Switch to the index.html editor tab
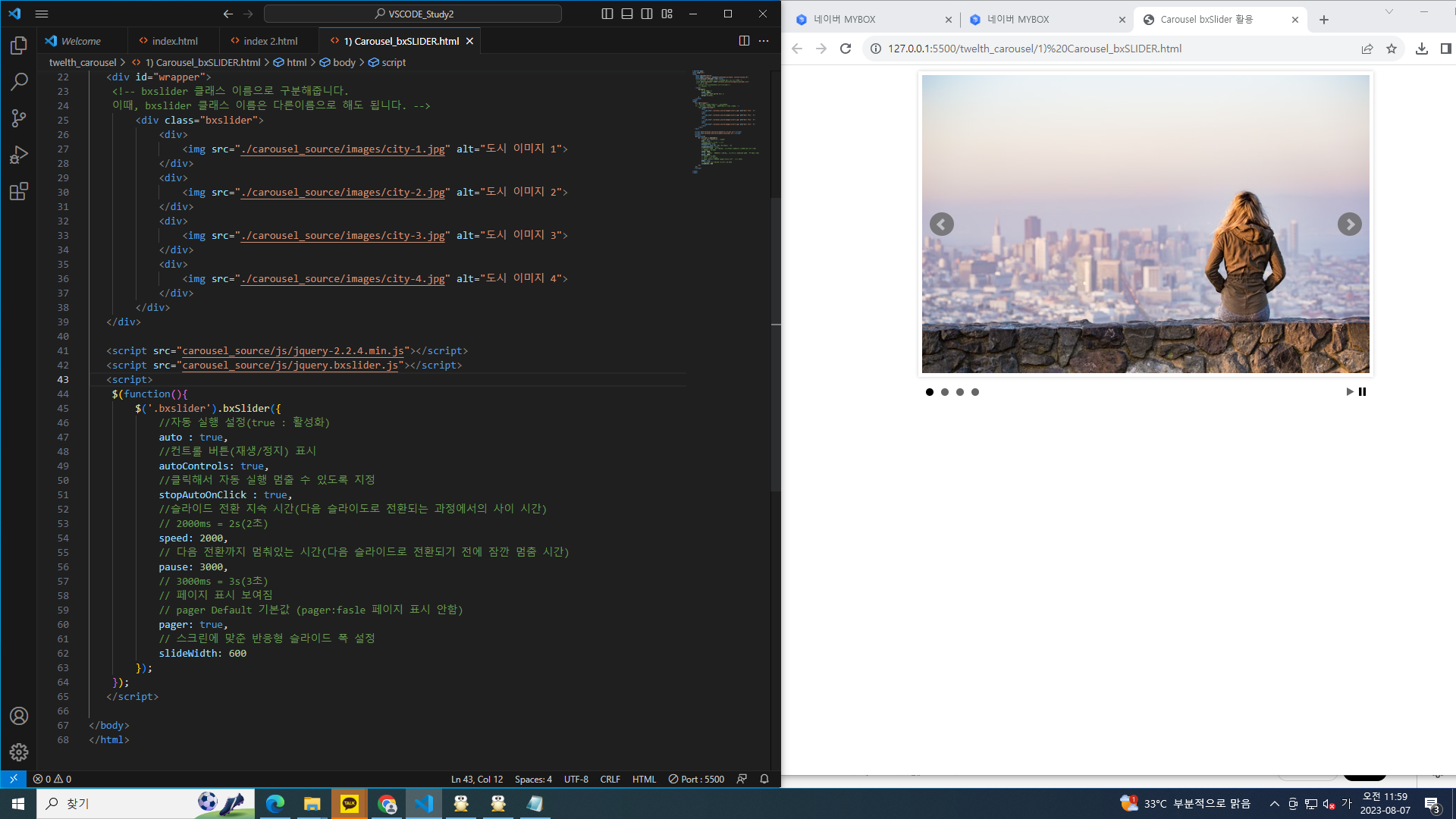Viewport: 1456px width, 819px height. click(x=174, y=41)
